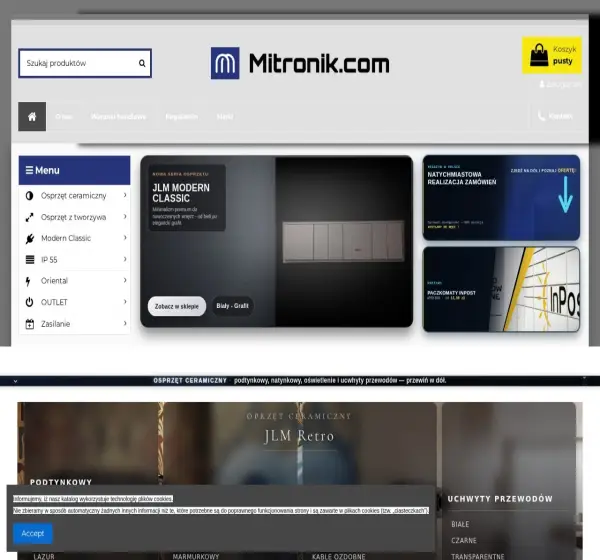600x560 pixels.
Task: Select Zasilanie menu entry
Action: point(75,324)
